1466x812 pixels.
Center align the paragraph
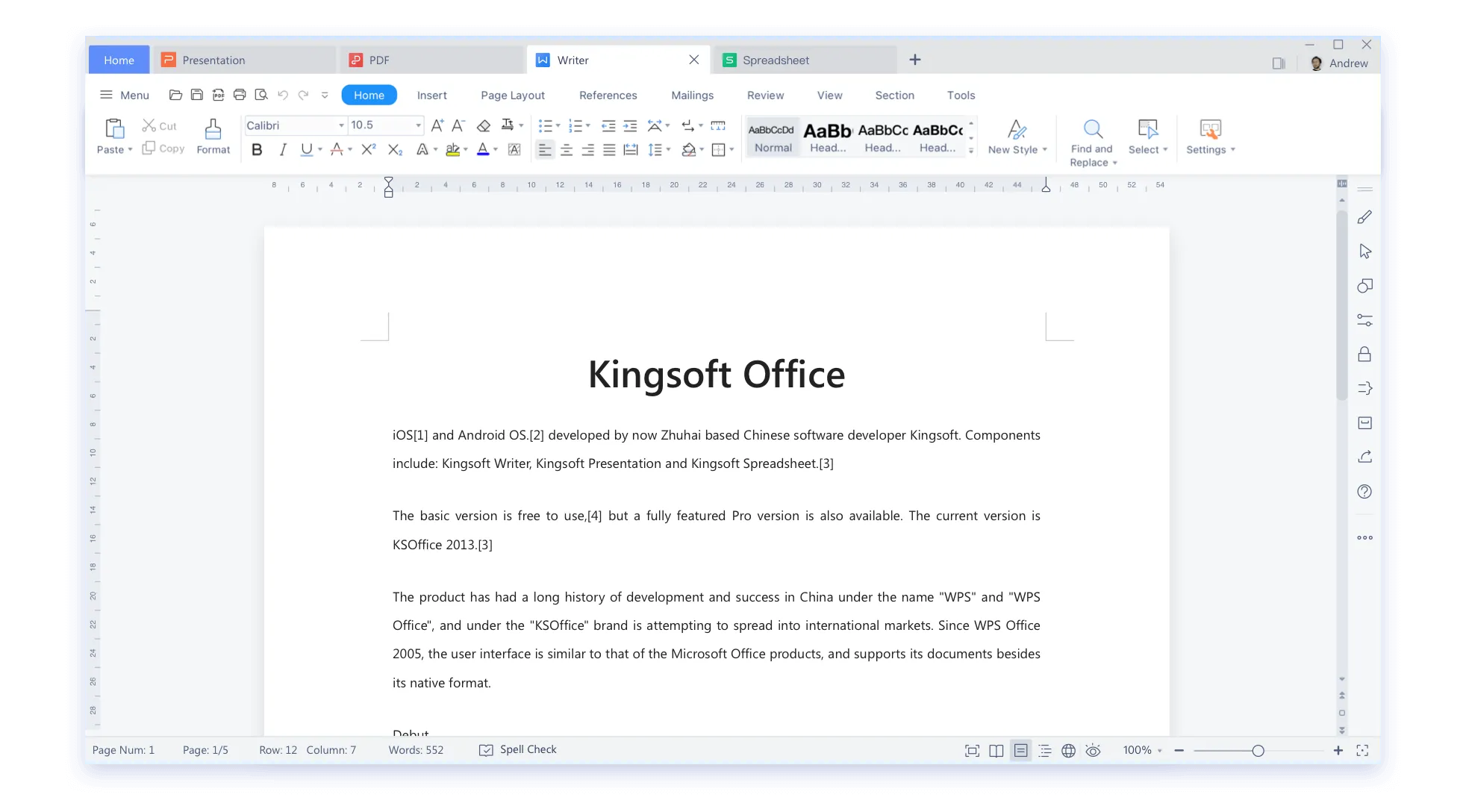pos(567,150)
